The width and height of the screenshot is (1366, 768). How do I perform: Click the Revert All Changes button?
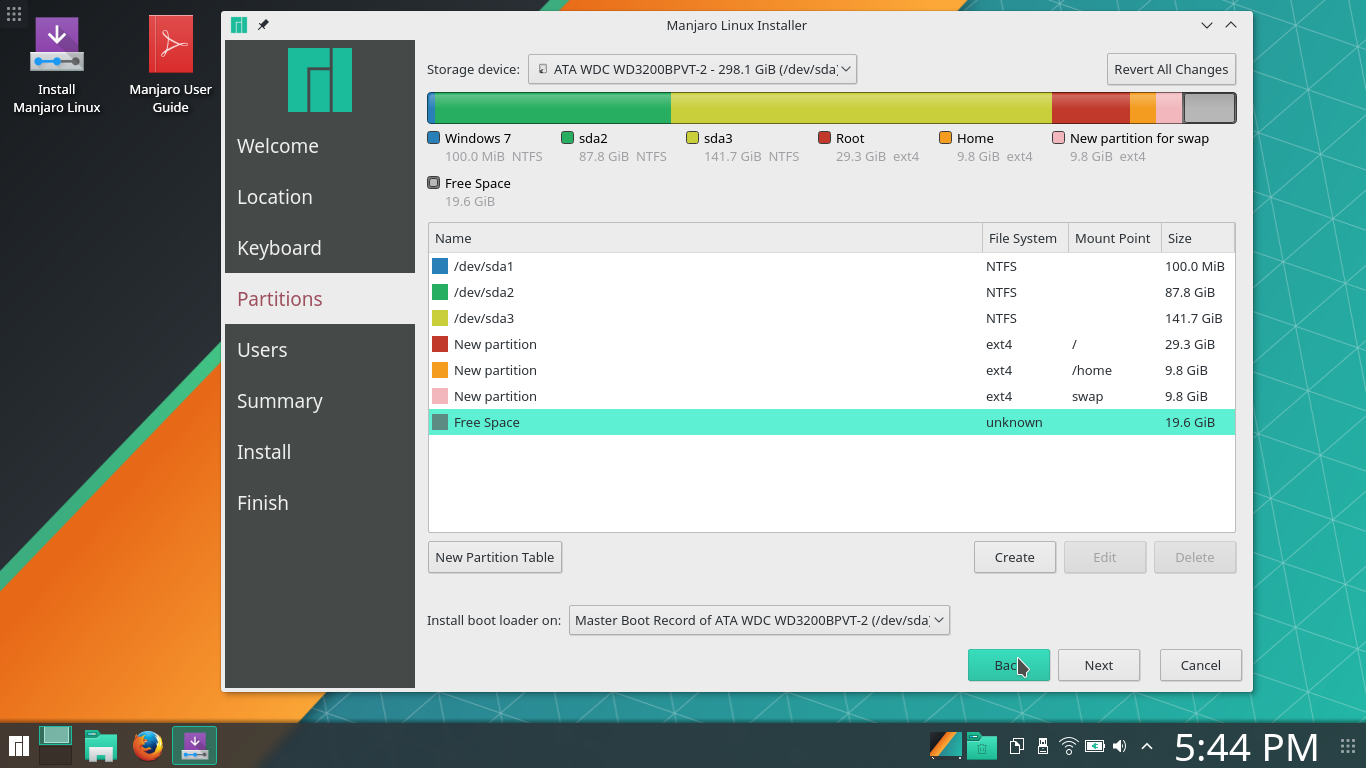1171,69
